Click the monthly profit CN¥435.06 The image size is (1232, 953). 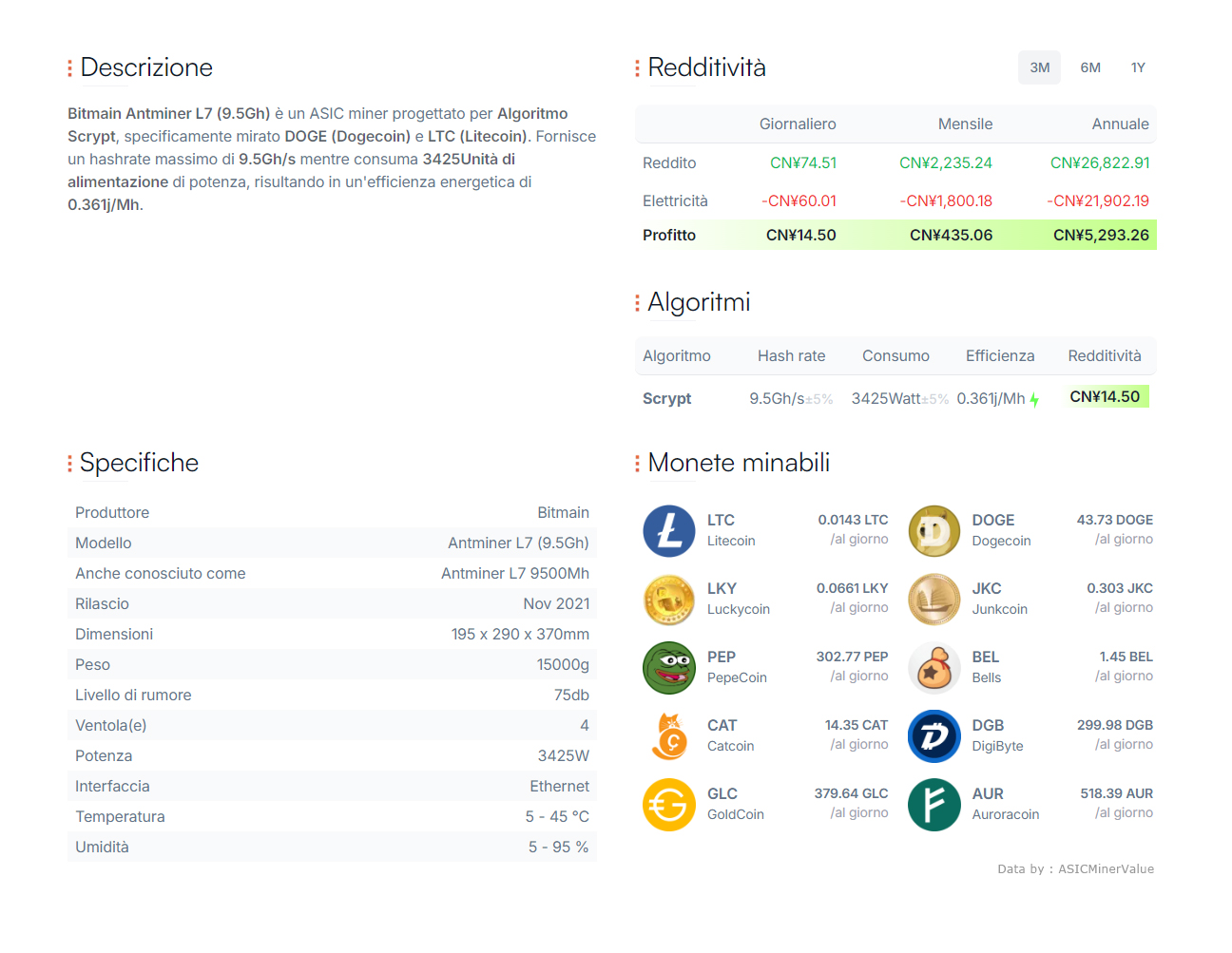[951, 235]
